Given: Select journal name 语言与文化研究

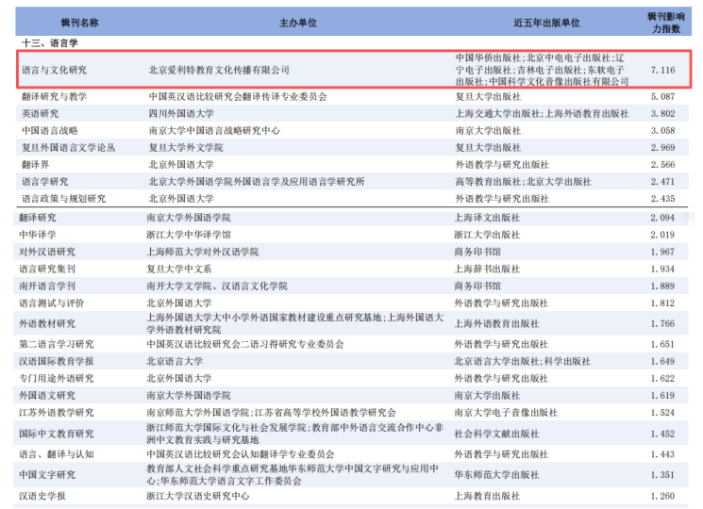Looking at the screenshot, I should [x=54, y=70].
